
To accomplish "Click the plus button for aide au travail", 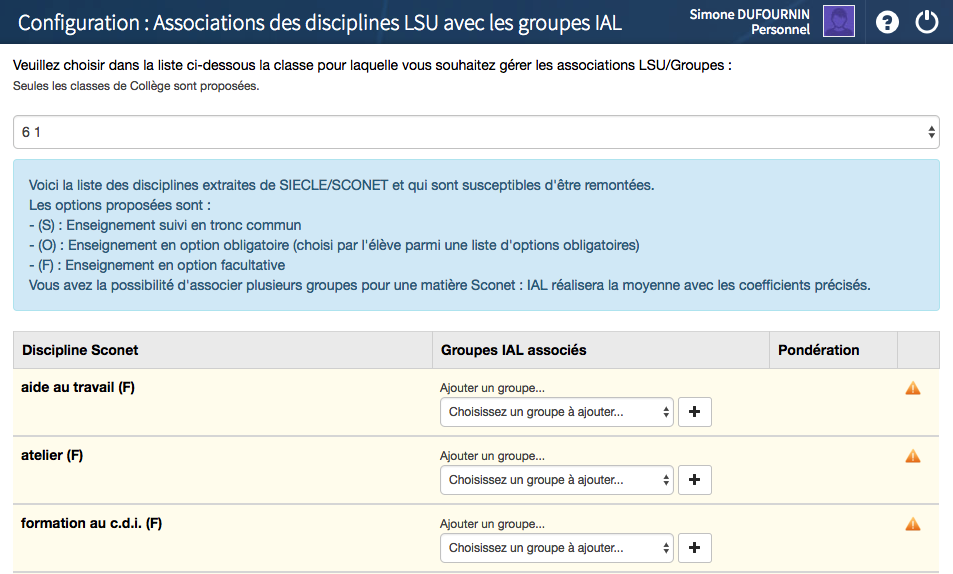I will tap(695, 412).
